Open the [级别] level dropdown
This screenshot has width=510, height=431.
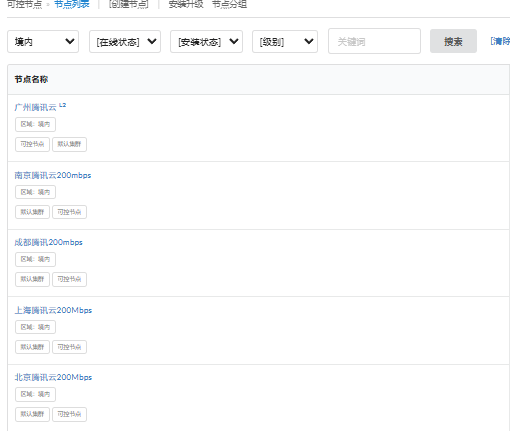click(x=285, y=42)
